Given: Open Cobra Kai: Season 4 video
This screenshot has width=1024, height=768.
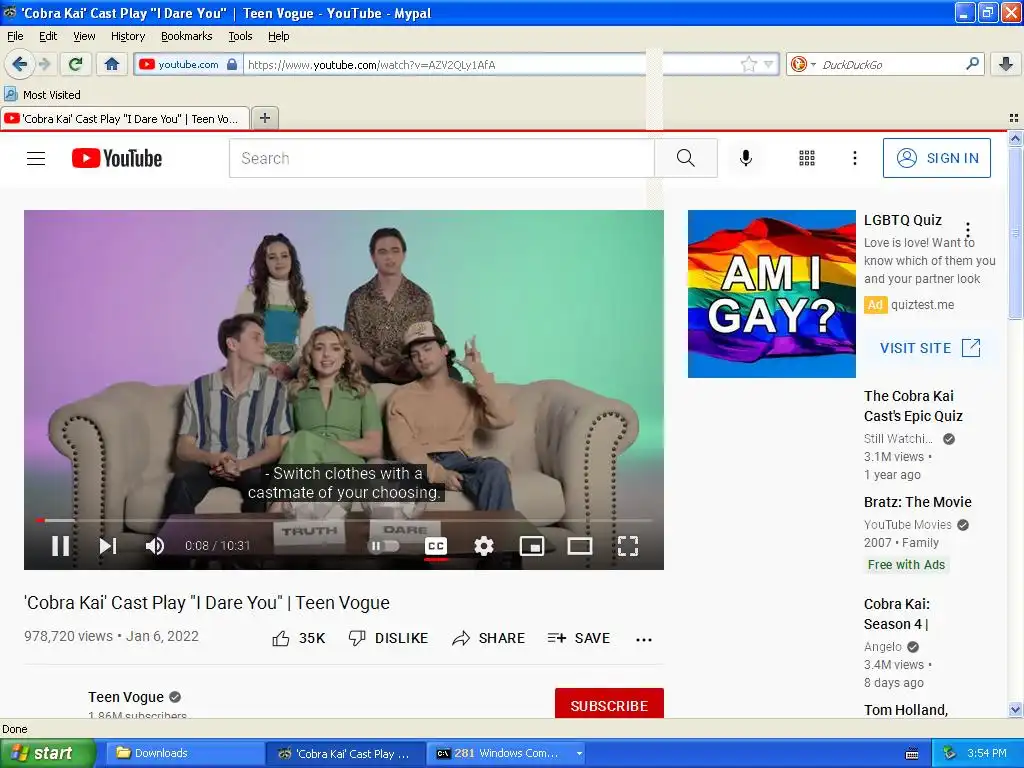Looking at the screenshot, I should (x=897, y=614).
